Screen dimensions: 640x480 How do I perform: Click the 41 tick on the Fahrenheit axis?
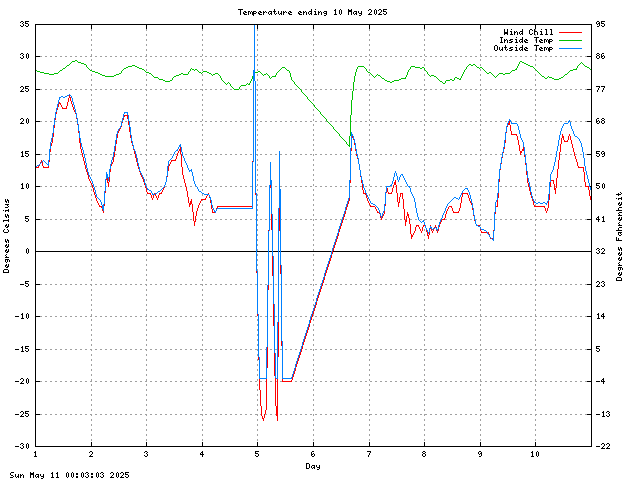click(x=600, y=219)
